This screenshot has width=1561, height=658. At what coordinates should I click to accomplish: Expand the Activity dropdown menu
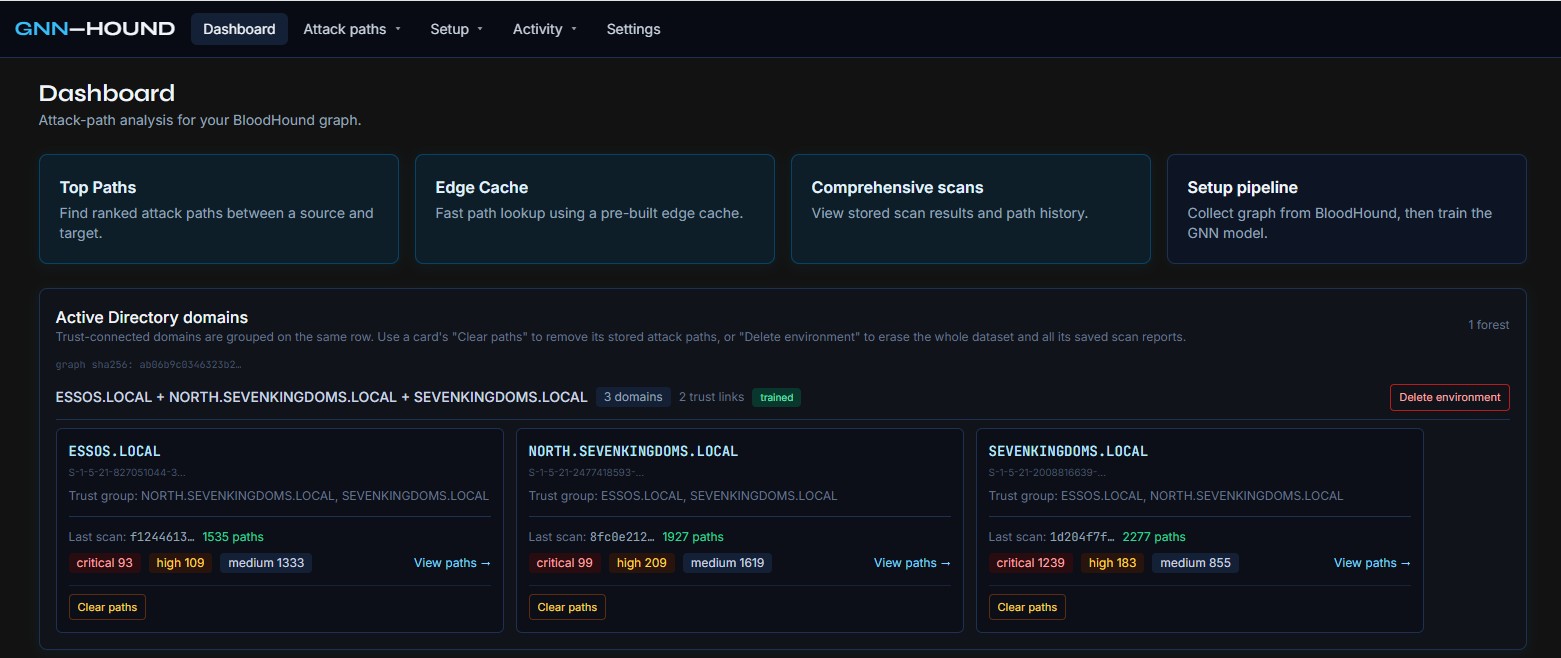tap(545, 29)
